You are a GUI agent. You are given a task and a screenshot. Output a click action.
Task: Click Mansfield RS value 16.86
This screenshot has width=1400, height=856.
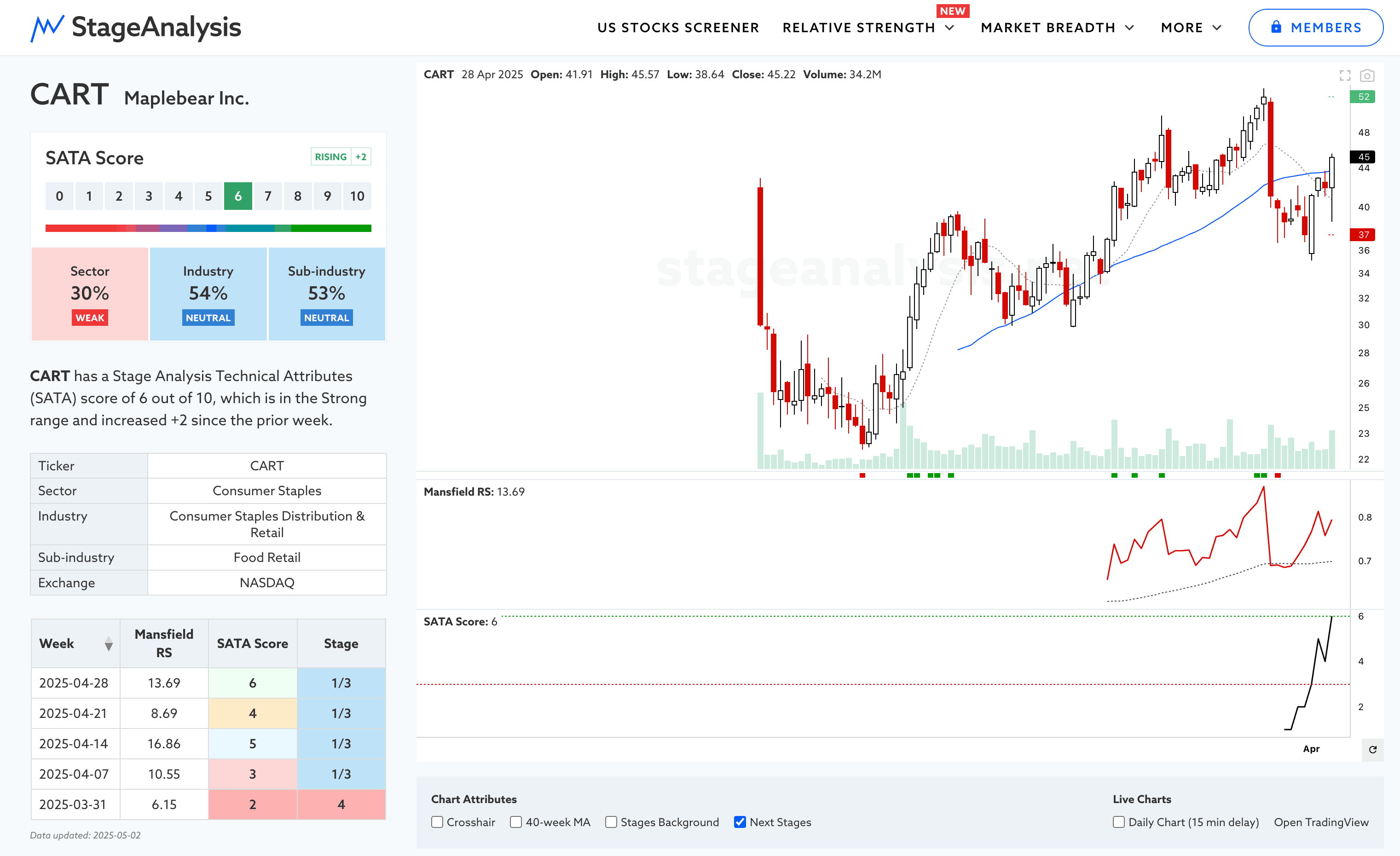pos(164,744)
